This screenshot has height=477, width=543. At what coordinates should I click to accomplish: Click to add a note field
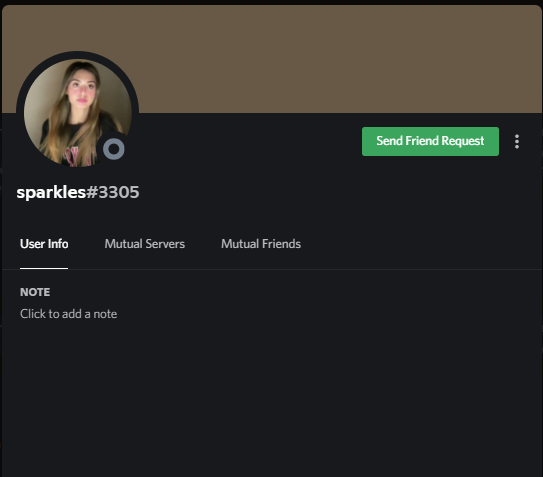coord(69,314)
